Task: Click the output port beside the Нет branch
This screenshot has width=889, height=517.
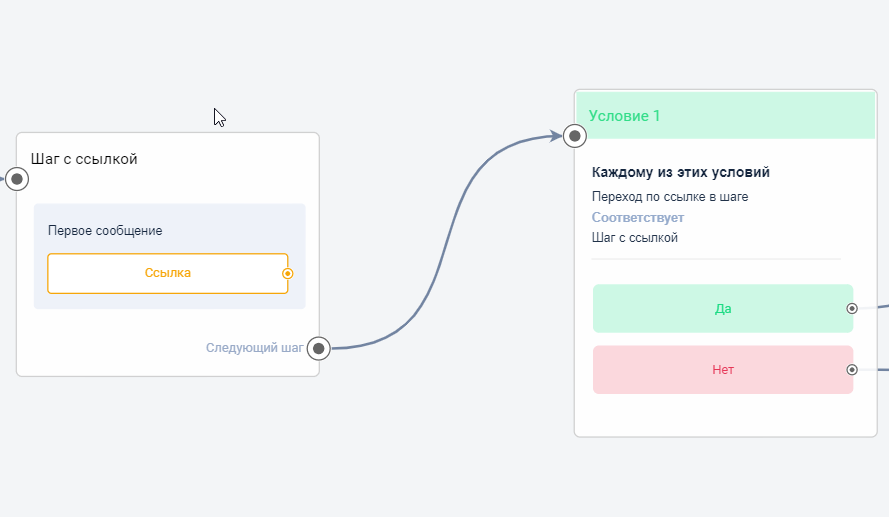Action: [x=851, y=369]
